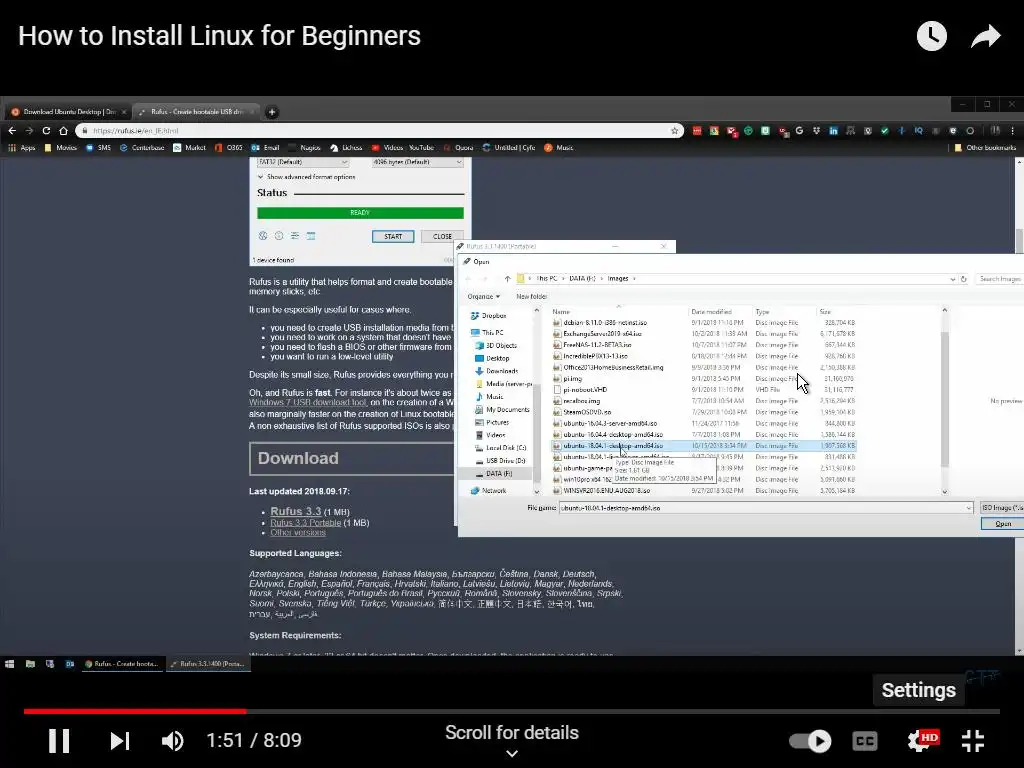This screenshot has height=768, width=1024.
Task: Open the Centerbase bookmark
Action: click(142, 148)
